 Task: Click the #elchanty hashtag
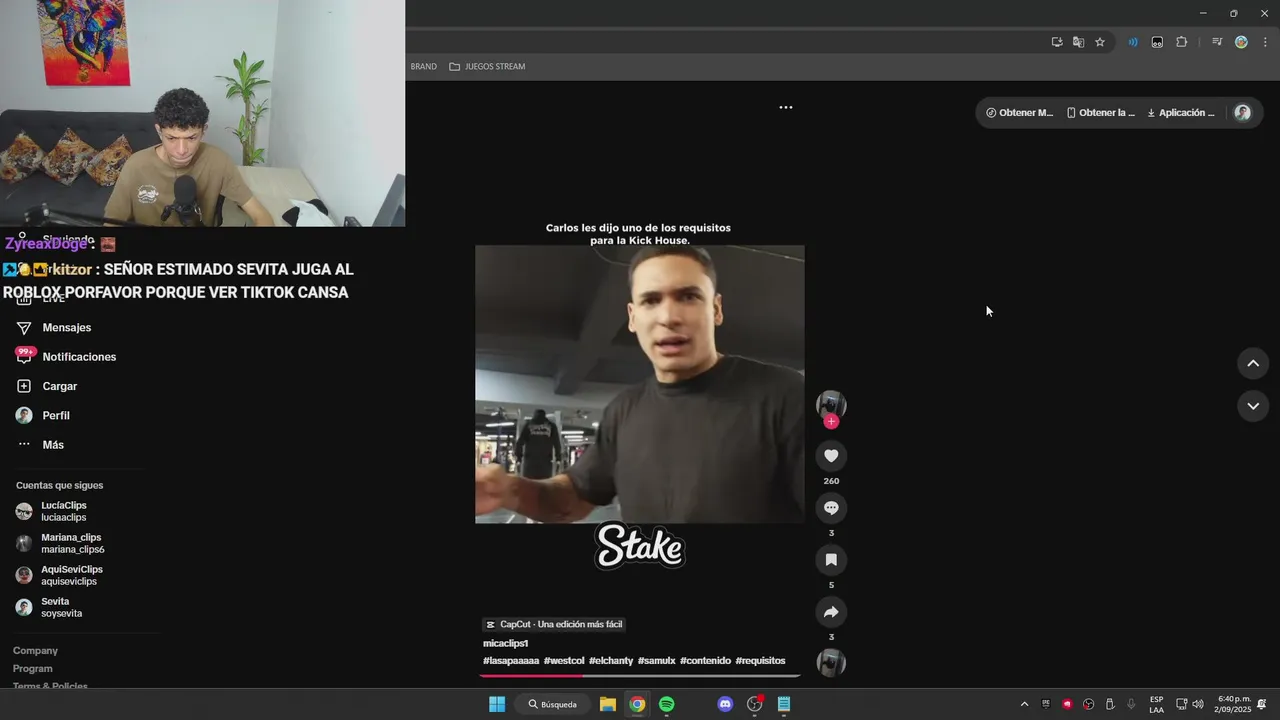[611, 661]
